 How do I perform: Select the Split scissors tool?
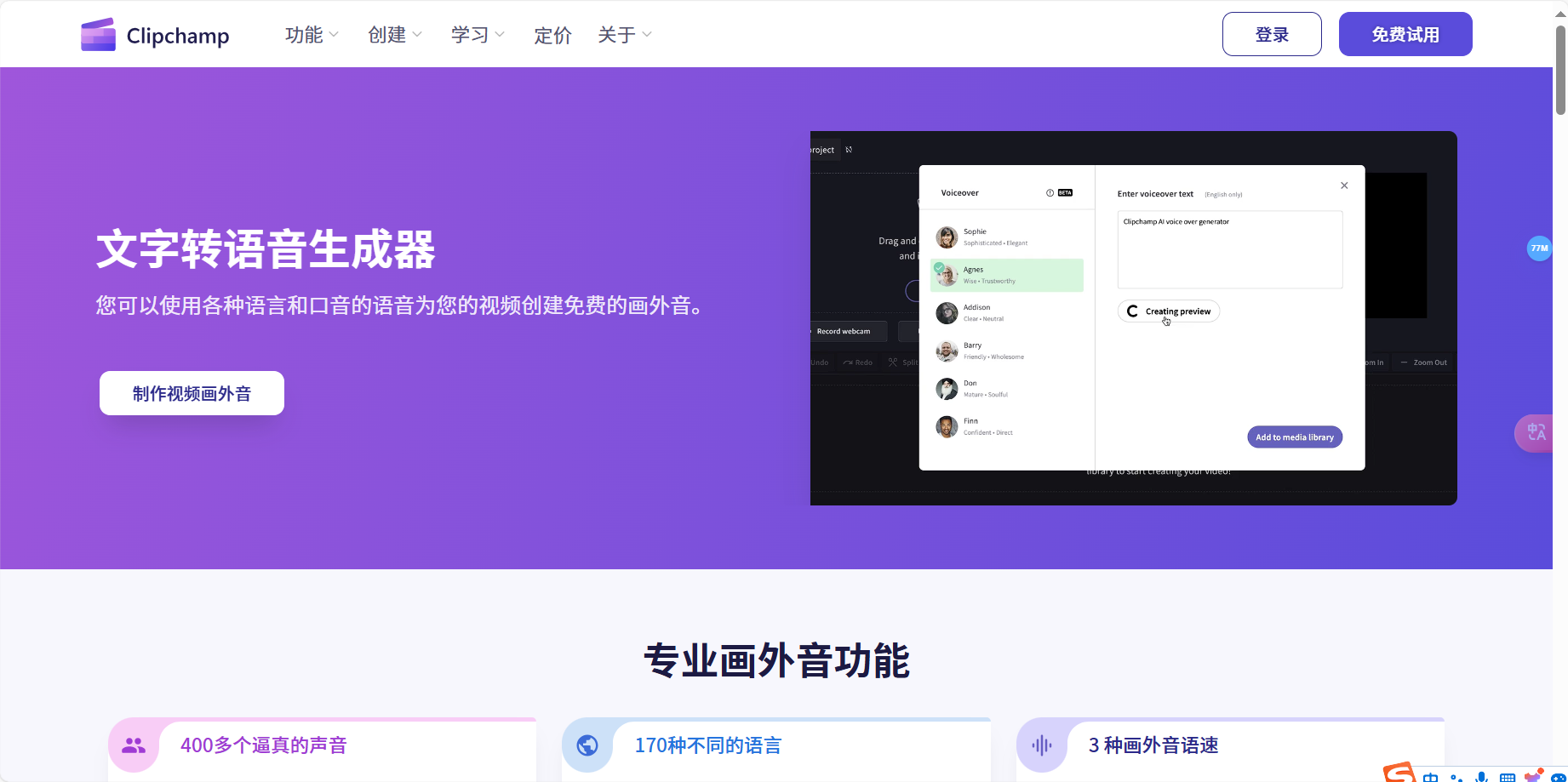tap(895, 362)
